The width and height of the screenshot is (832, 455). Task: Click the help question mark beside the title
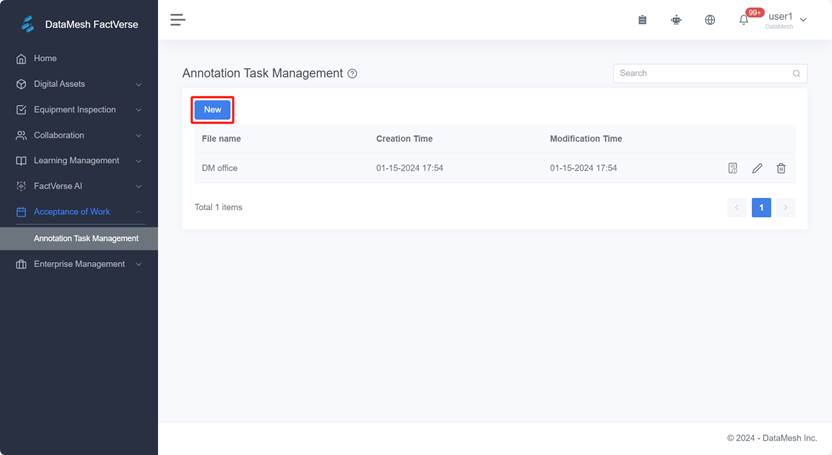[x=352, y=74]
